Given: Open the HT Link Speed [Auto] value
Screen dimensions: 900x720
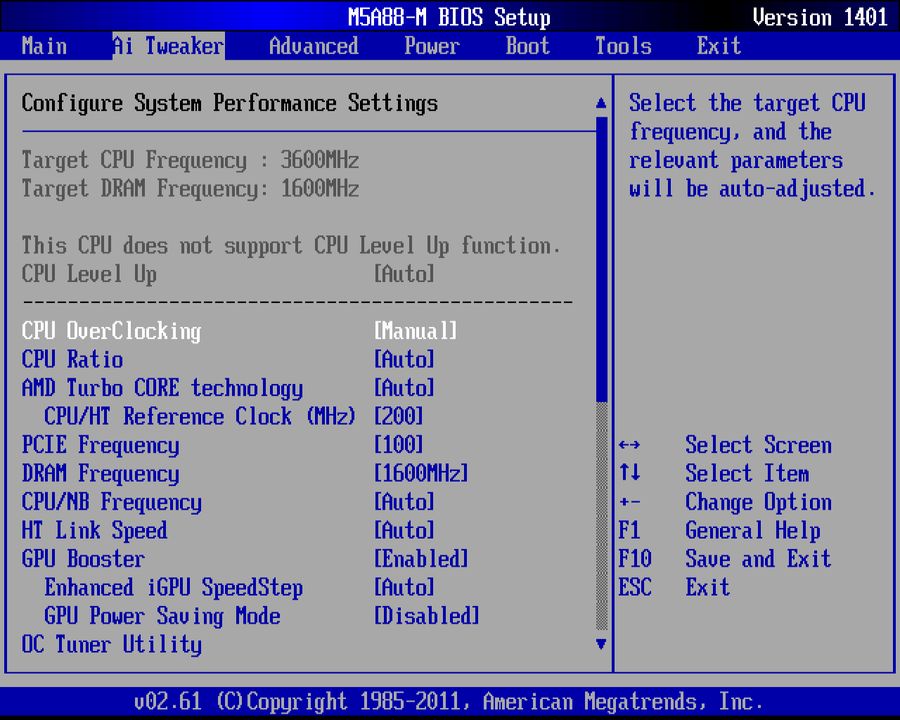Looking at the screenshot, I should (x=404, y=531).
